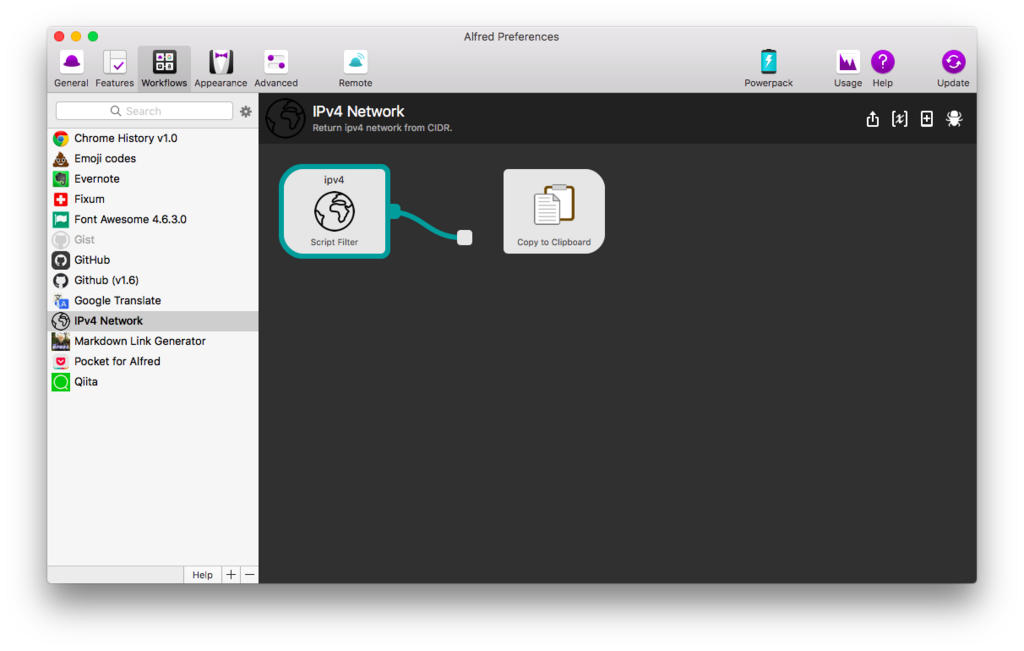Add a new workflow with plus button
Screen dimensions: 1024x651
[x=231, y=575]
